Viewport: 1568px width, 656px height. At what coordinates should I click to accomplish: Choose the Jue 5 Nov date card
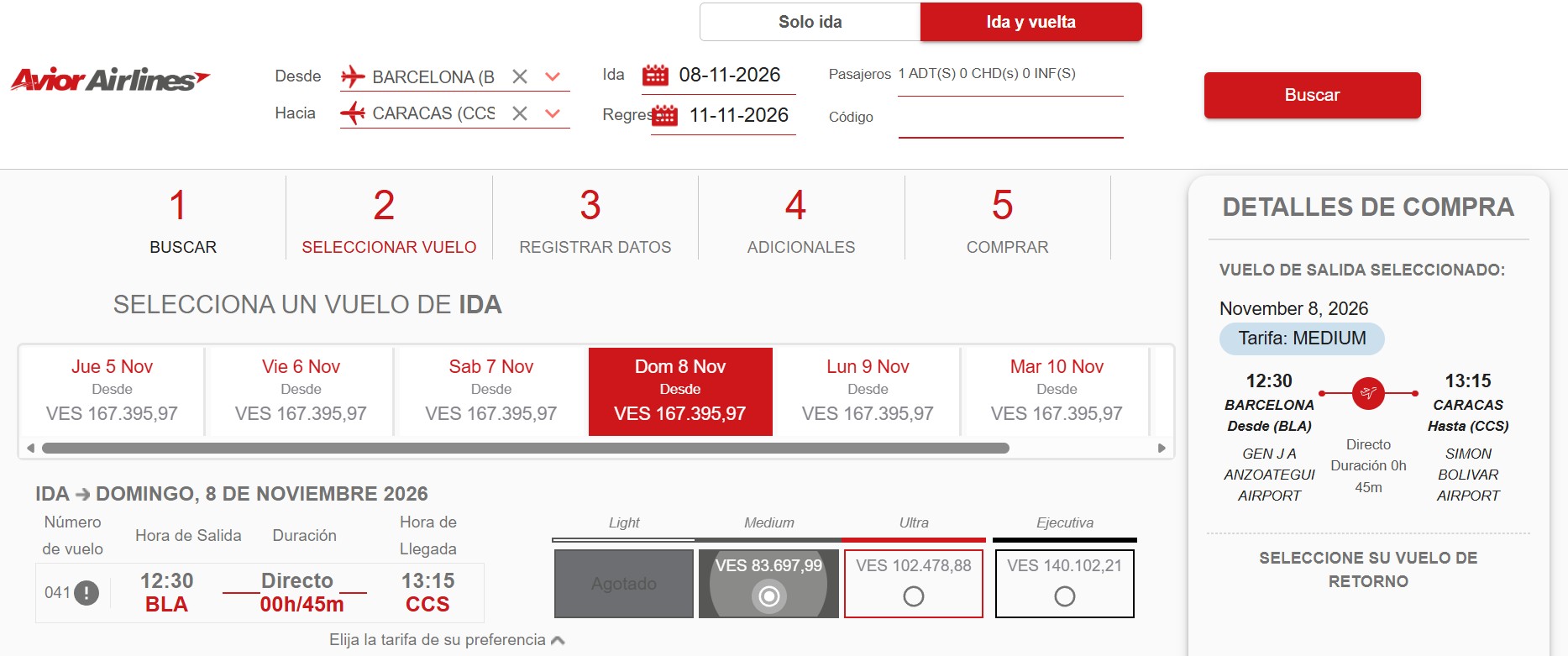tap(112, 391)
